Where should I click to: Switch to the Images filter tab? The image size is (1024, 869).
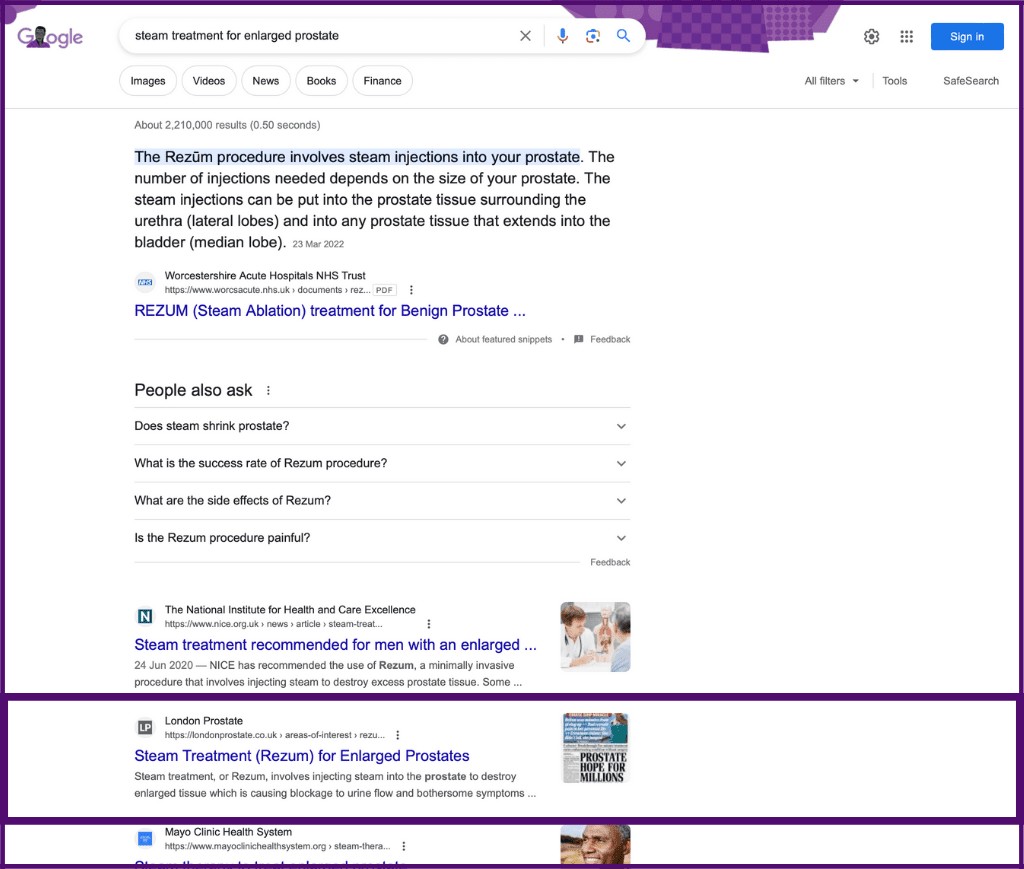coord(148,81)
